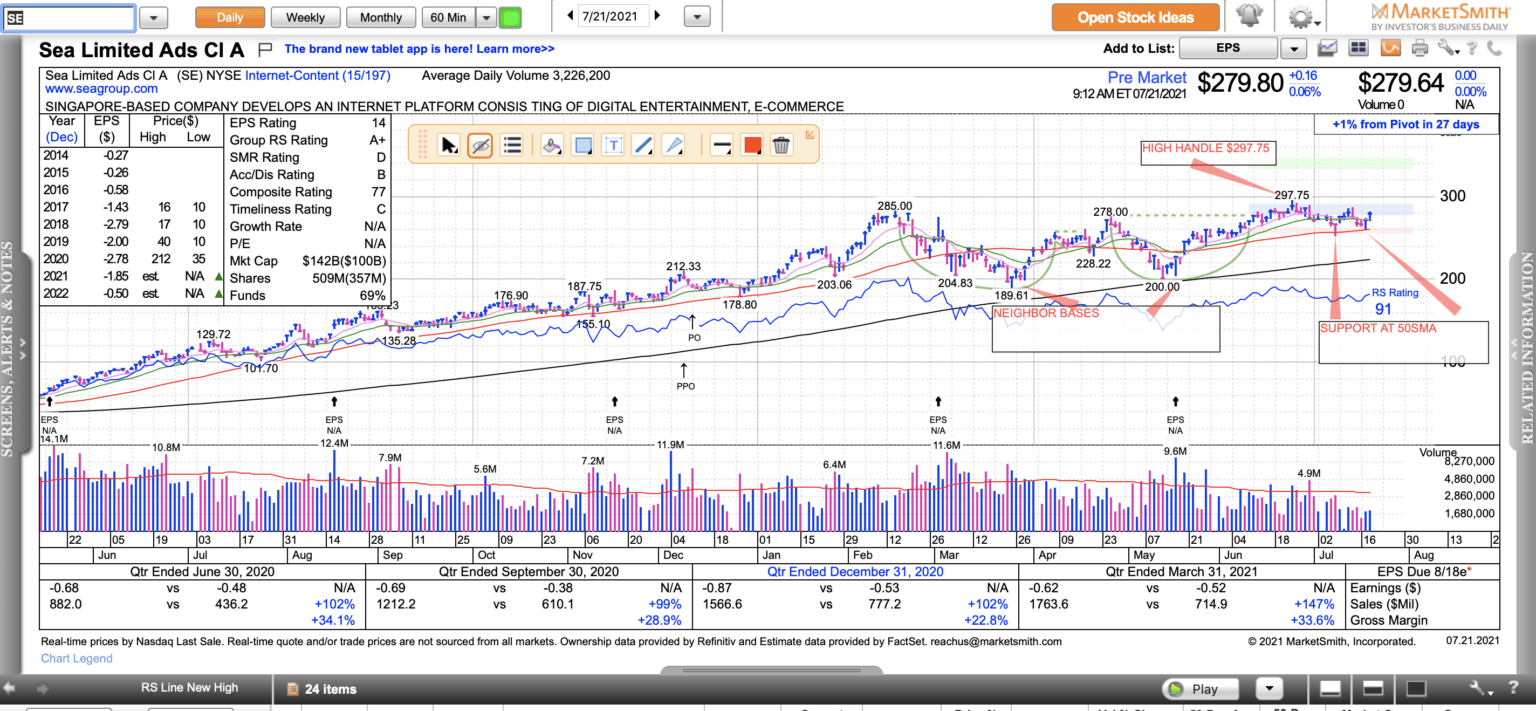Click the 7/21/2021 date field
Viewport: 1536px width, 711px height.
[x=614, y=15]
